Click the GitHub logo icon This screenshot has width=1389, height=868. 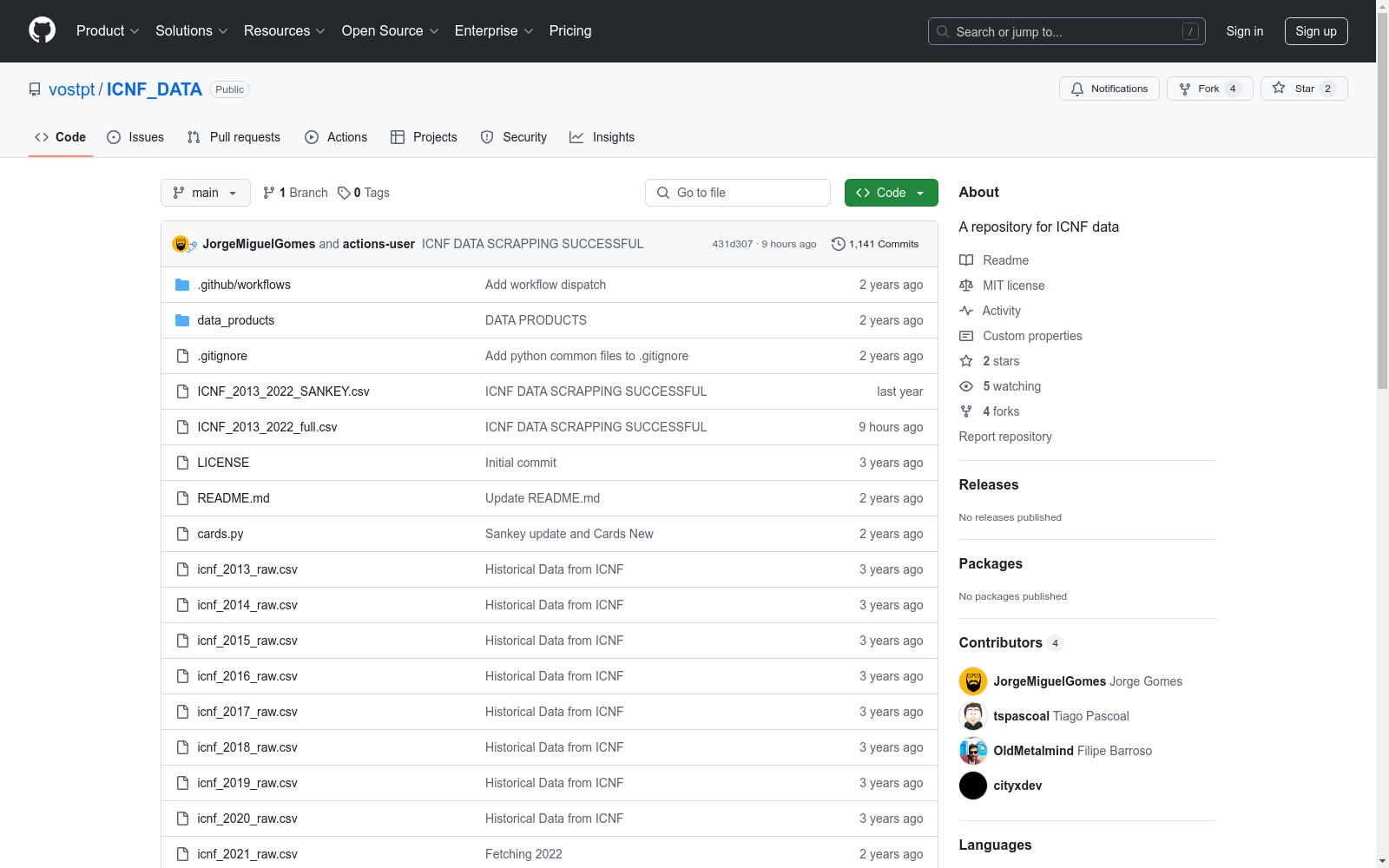(42, 30)
